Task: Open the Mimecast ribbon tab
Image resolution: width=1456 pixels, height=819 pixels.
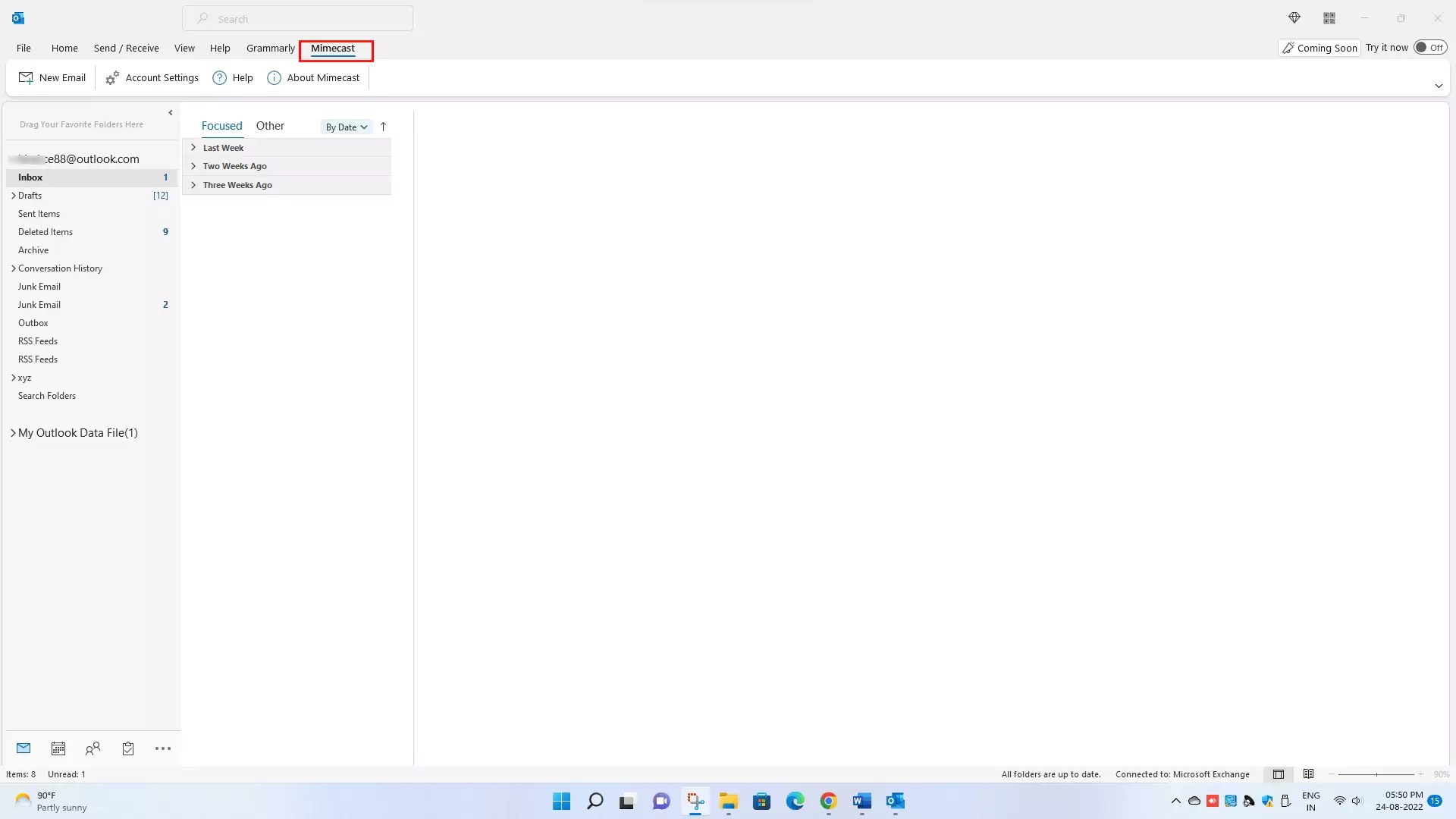Action: coord(334,48)
